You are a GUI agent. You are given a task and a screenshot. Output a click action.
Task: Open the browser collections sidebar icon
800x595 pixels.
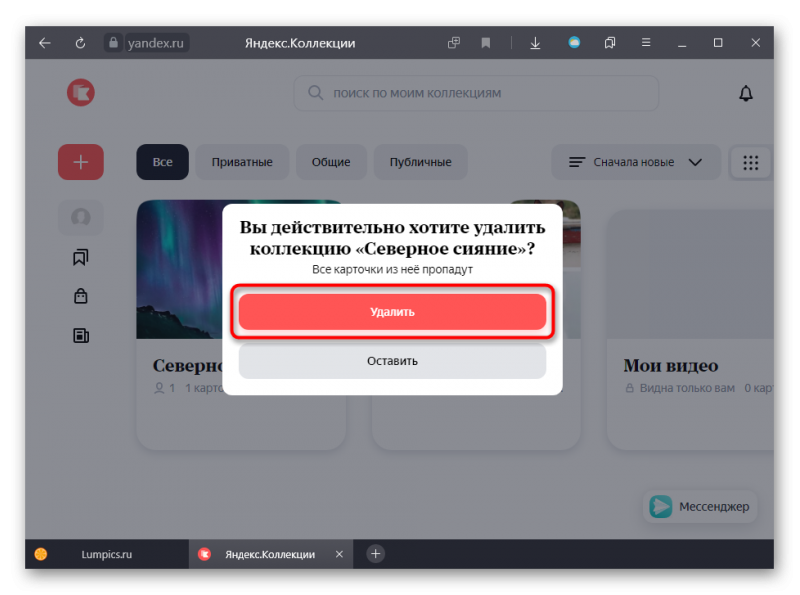pyautogui.click(x=610, y=43)
